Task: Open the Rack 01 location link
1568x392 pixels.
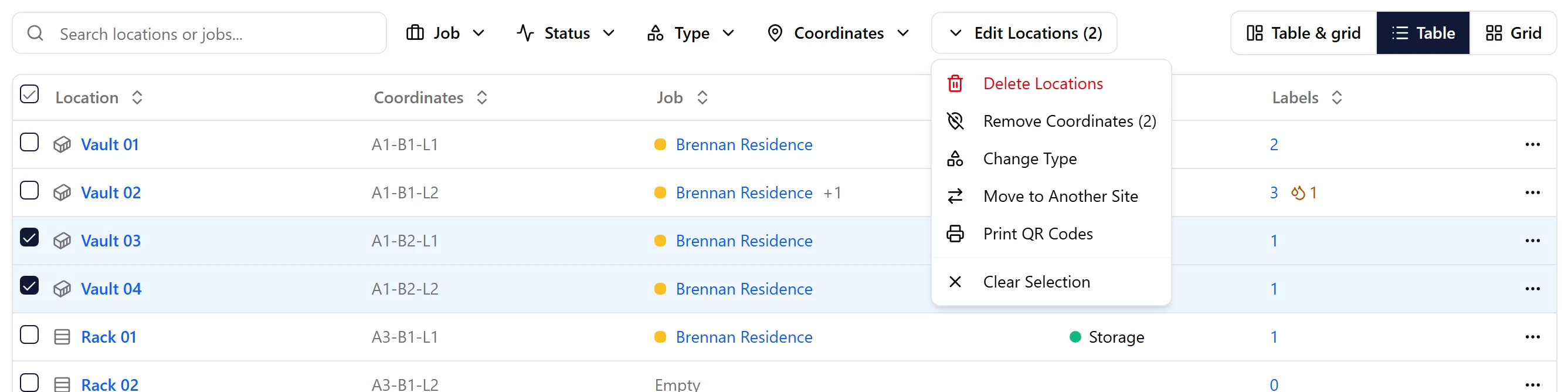Action: 109,337
